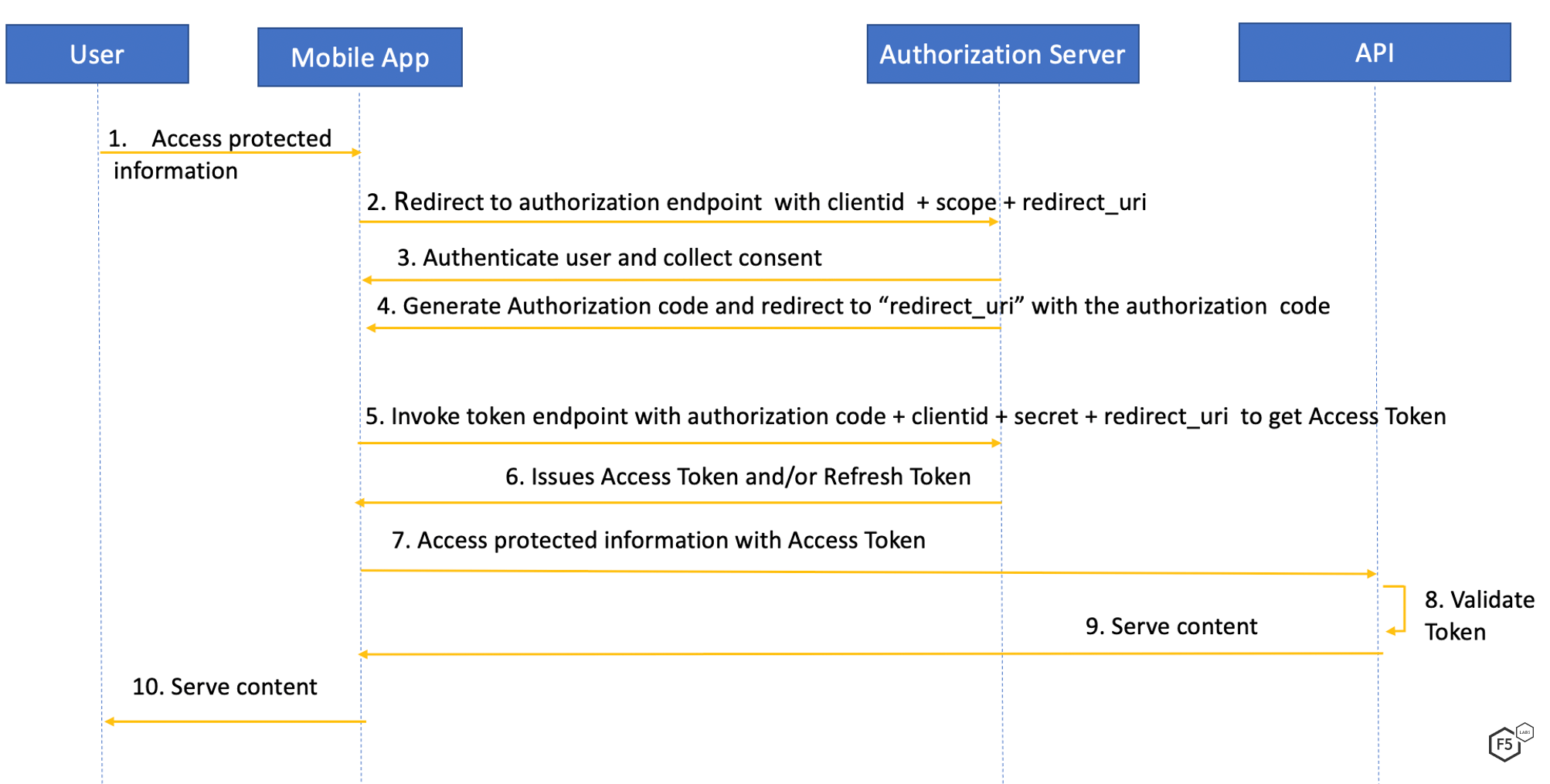Screen dimensions: 1550x784
Task: Select the 10. Serve content label
Action: pos(224,687)
